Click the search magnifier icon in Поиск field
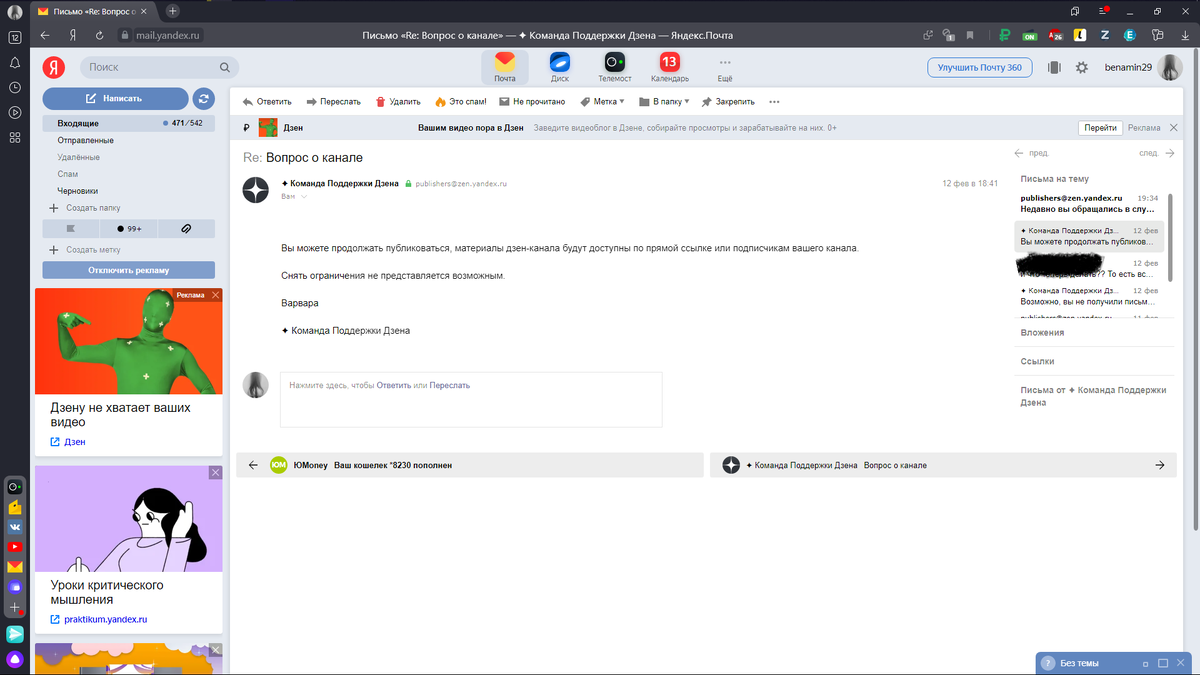The height and width of the screenshot is (675, 1200). [225, 67]
